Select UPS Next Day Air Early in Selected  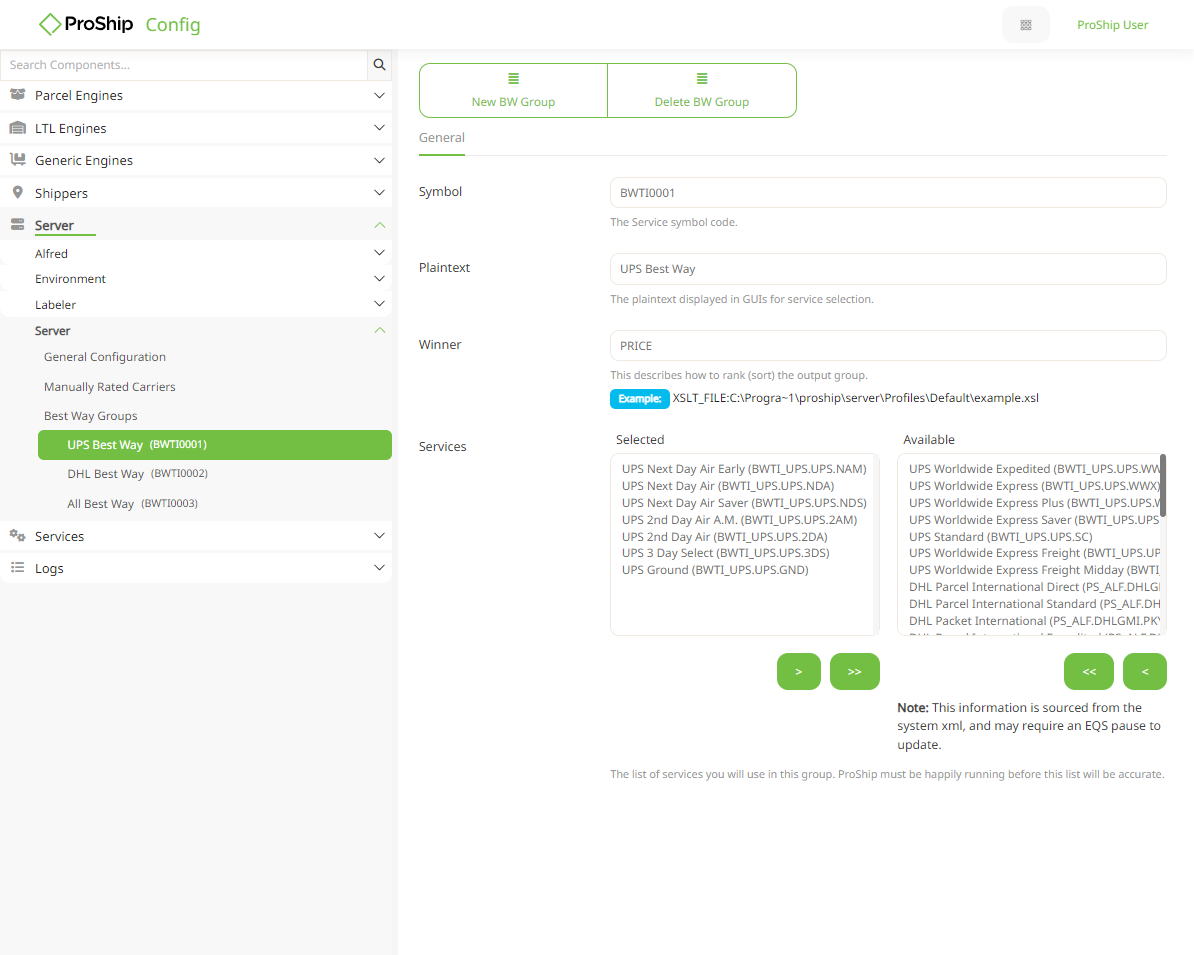pyautogui.click(x=744, y=469)
